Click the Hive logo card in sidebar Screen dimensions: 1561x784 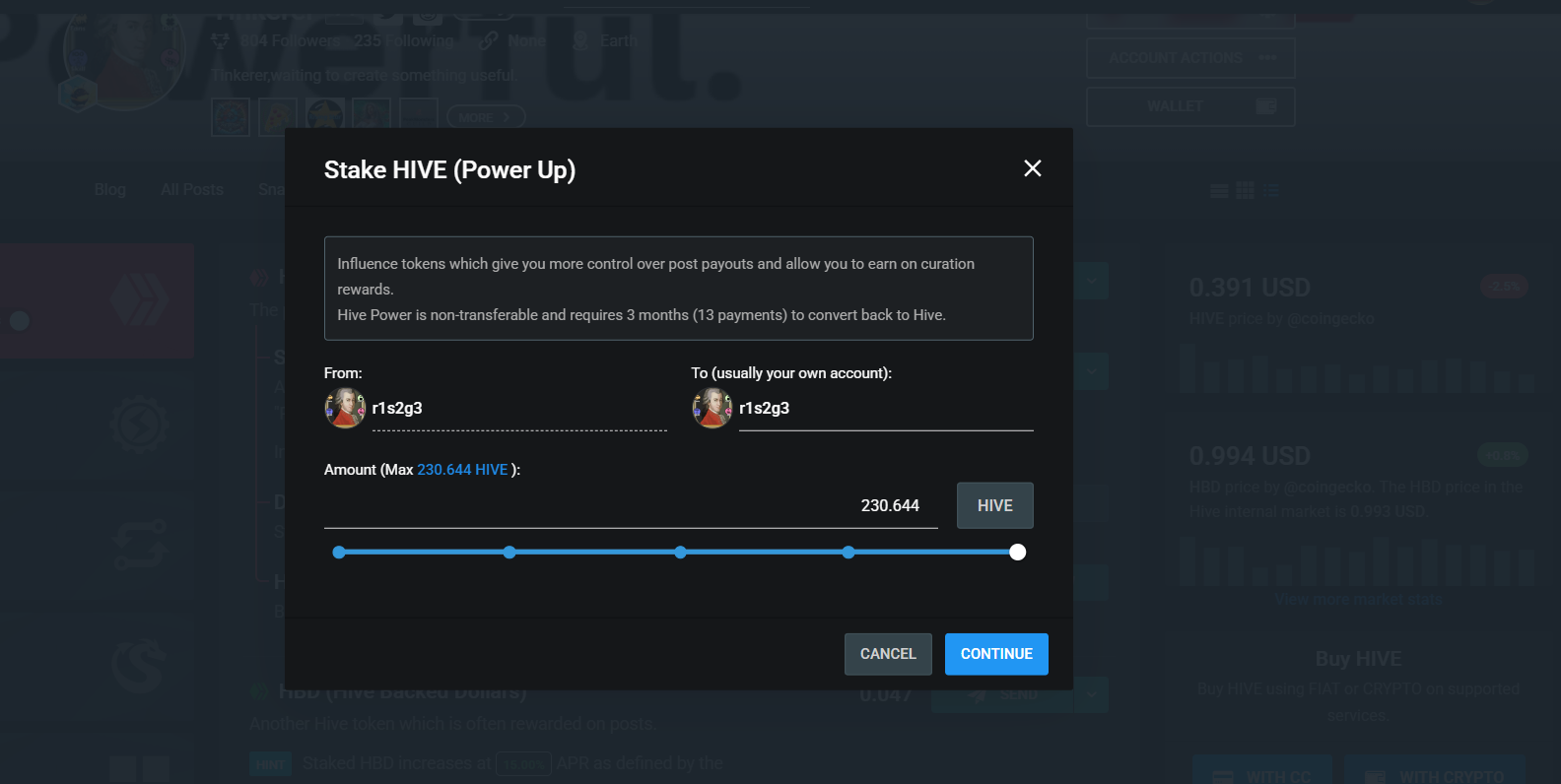tap(97, 300)
